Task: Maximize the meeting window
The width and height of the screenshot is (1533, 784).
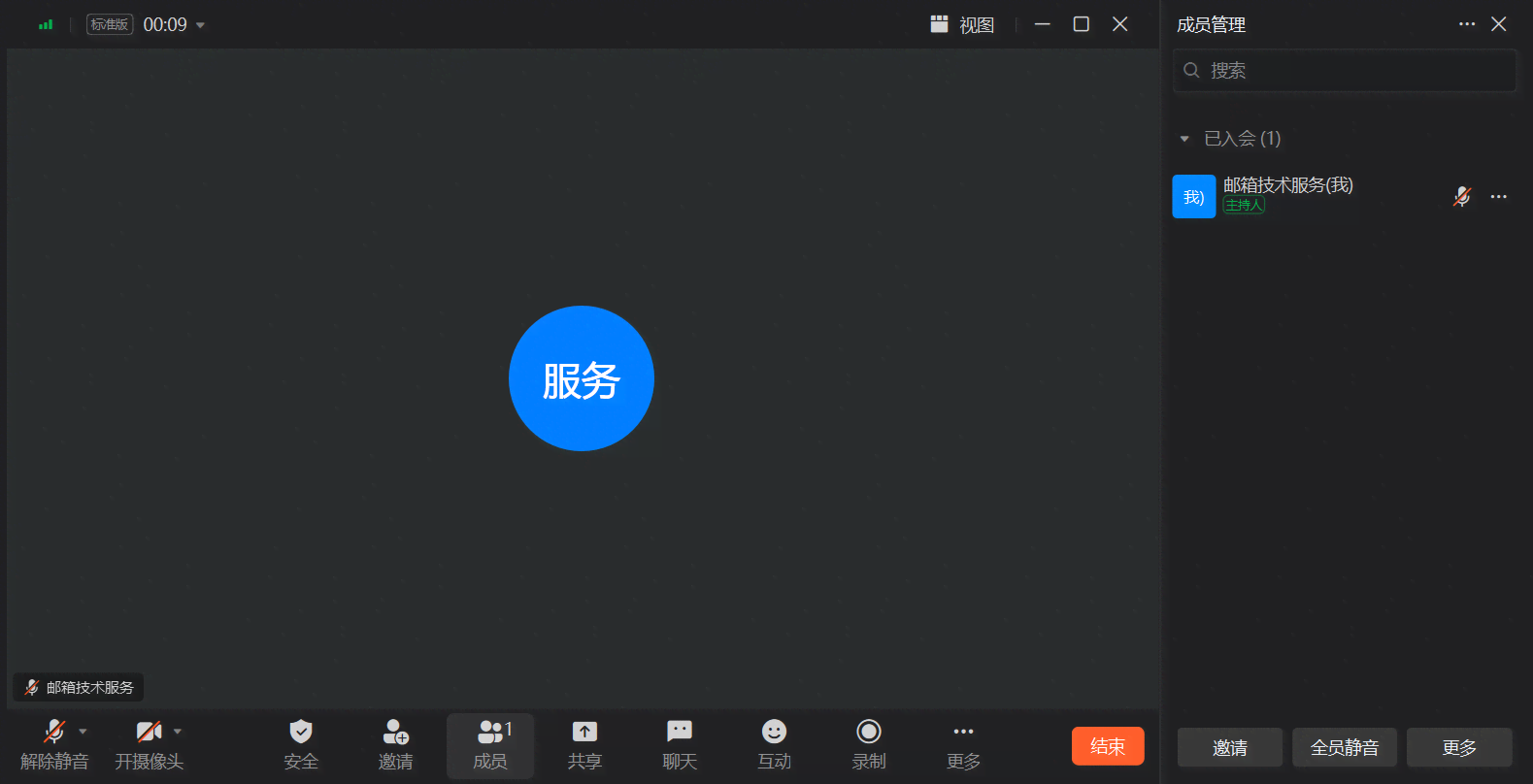Action: point(1081,24)
